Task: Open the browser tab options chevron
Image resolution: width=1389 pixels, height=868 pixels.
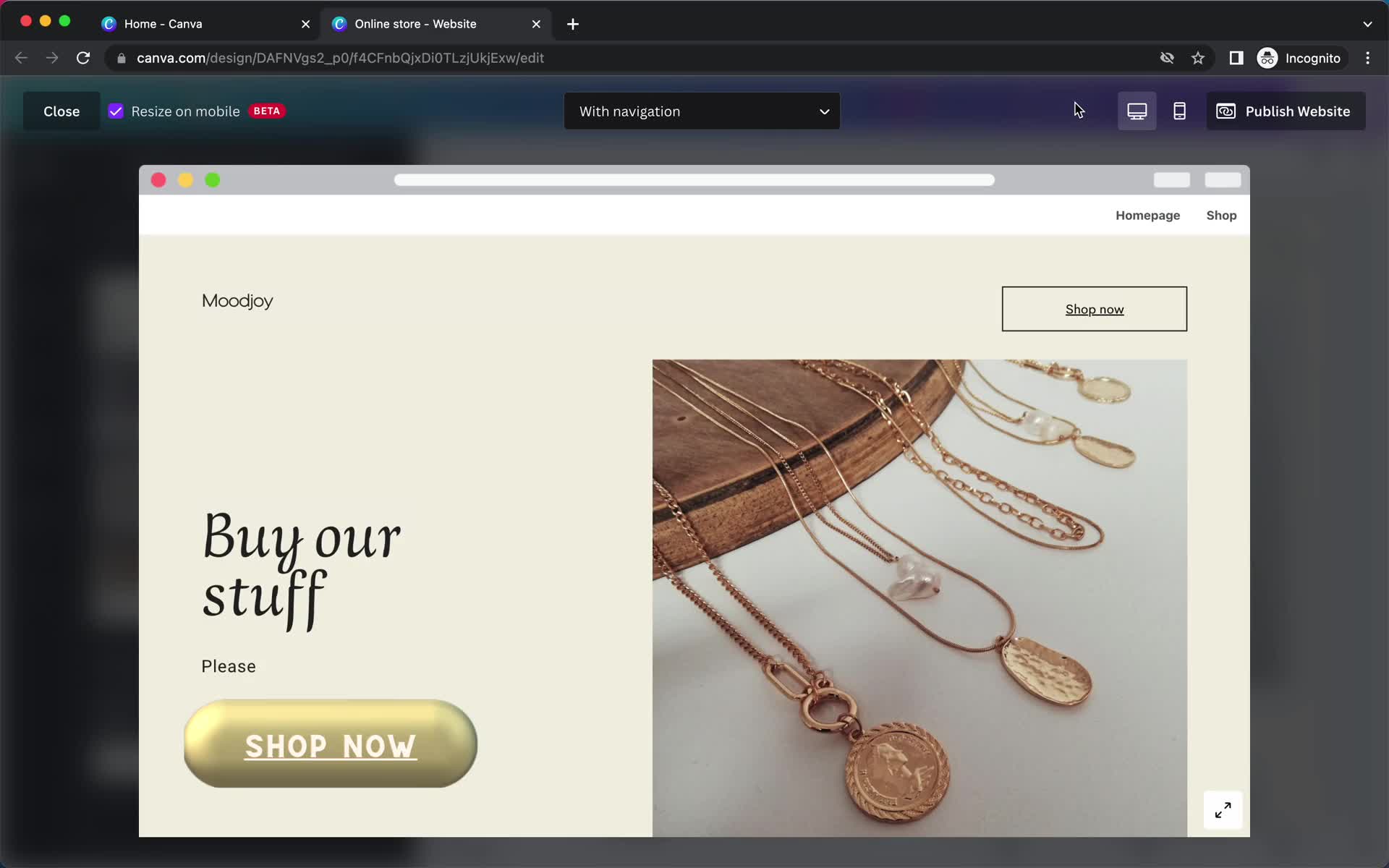Action: [x=1367, y=23]
